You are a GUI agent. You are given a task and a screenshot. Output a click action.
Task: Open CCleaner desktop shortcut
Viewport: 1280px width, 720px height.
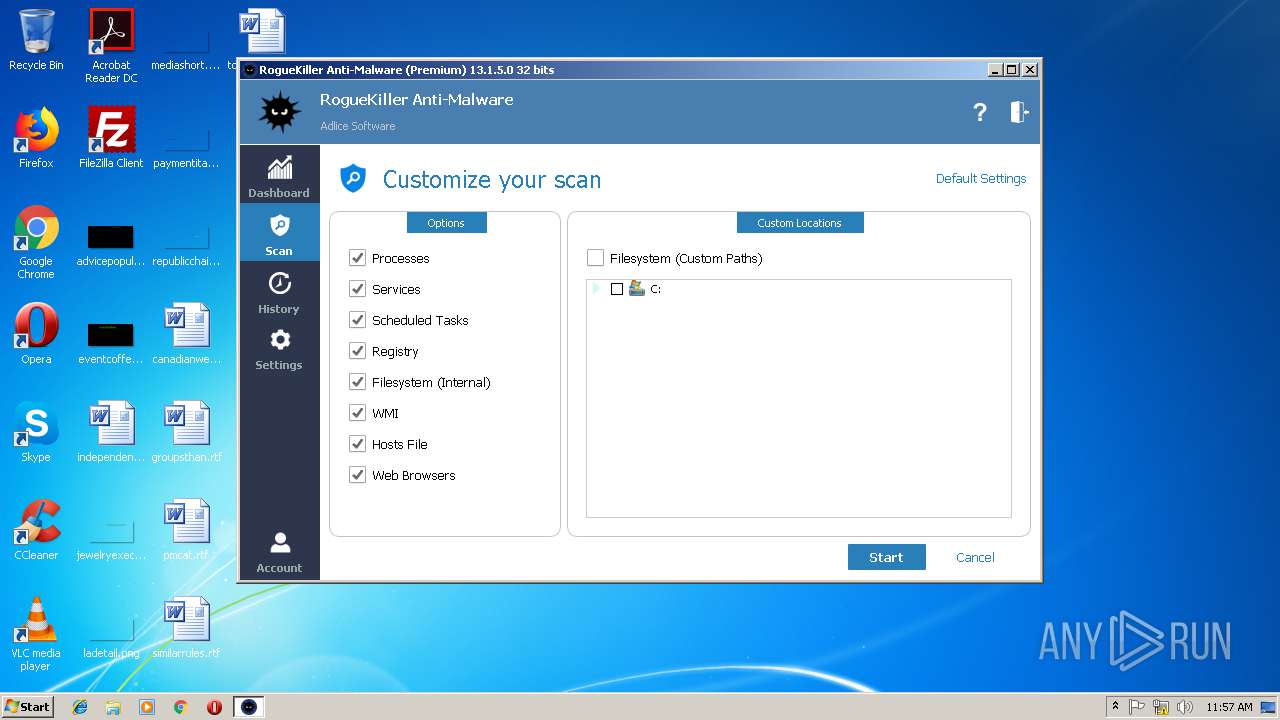pos(36,530)
